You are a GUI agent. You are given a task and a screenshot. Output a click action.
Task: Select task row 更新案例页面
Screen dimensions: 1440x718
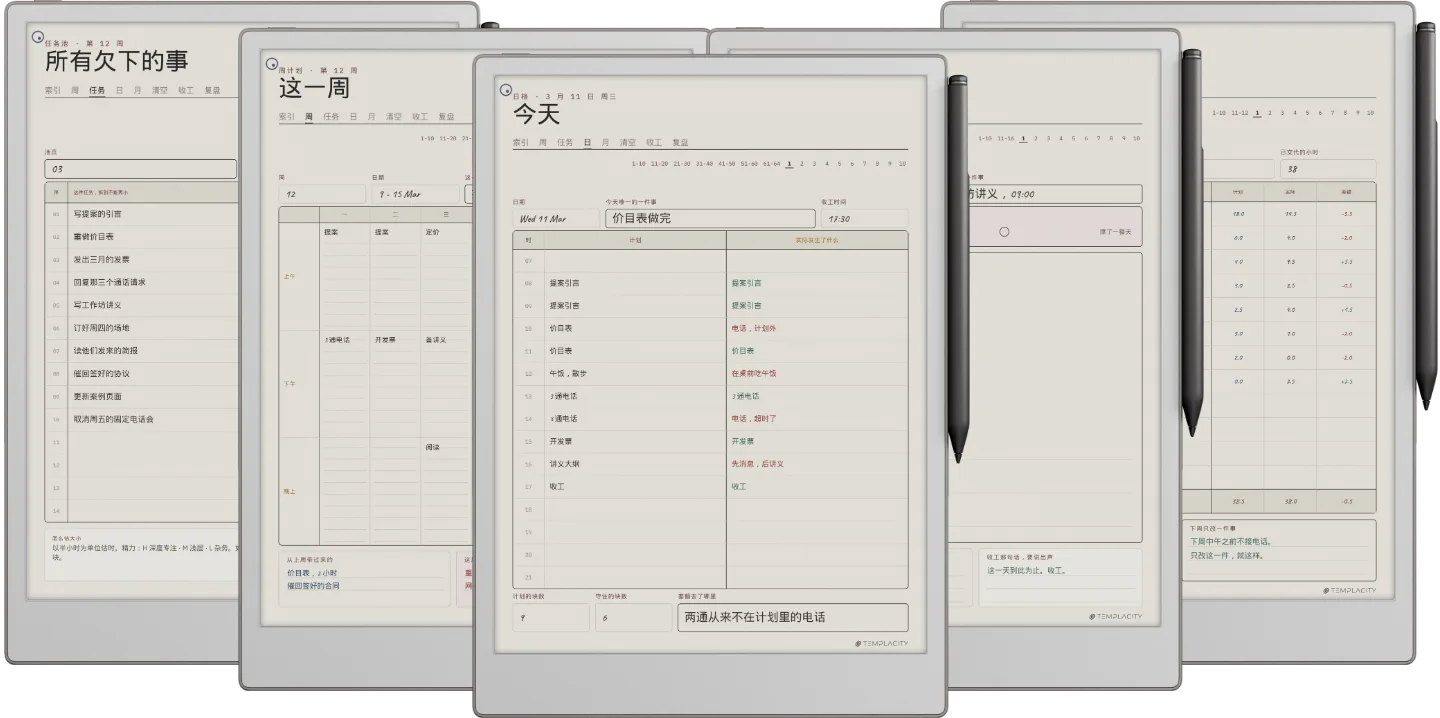click(x=141, y=397)
